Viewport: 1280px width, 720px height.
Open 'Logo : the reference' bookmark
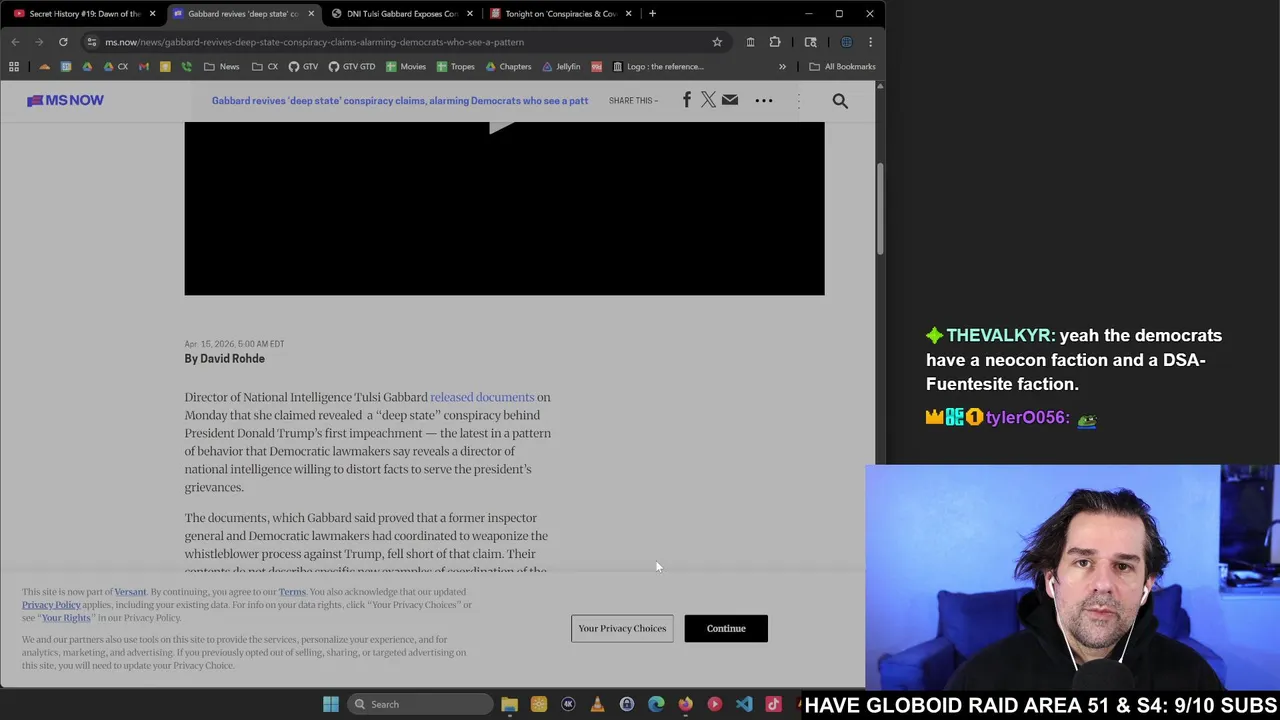(658, 67)
